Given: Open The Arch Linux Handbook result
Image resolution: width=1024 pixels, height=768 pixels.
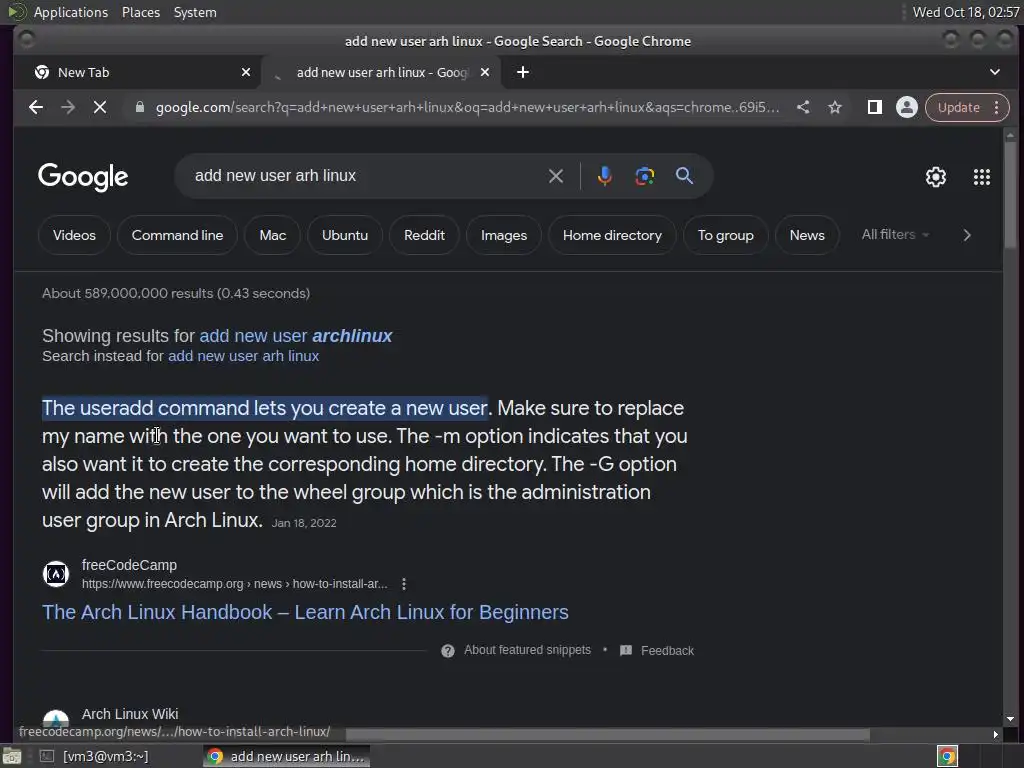Looking at the screenshot, I should (x=305, y=612).
